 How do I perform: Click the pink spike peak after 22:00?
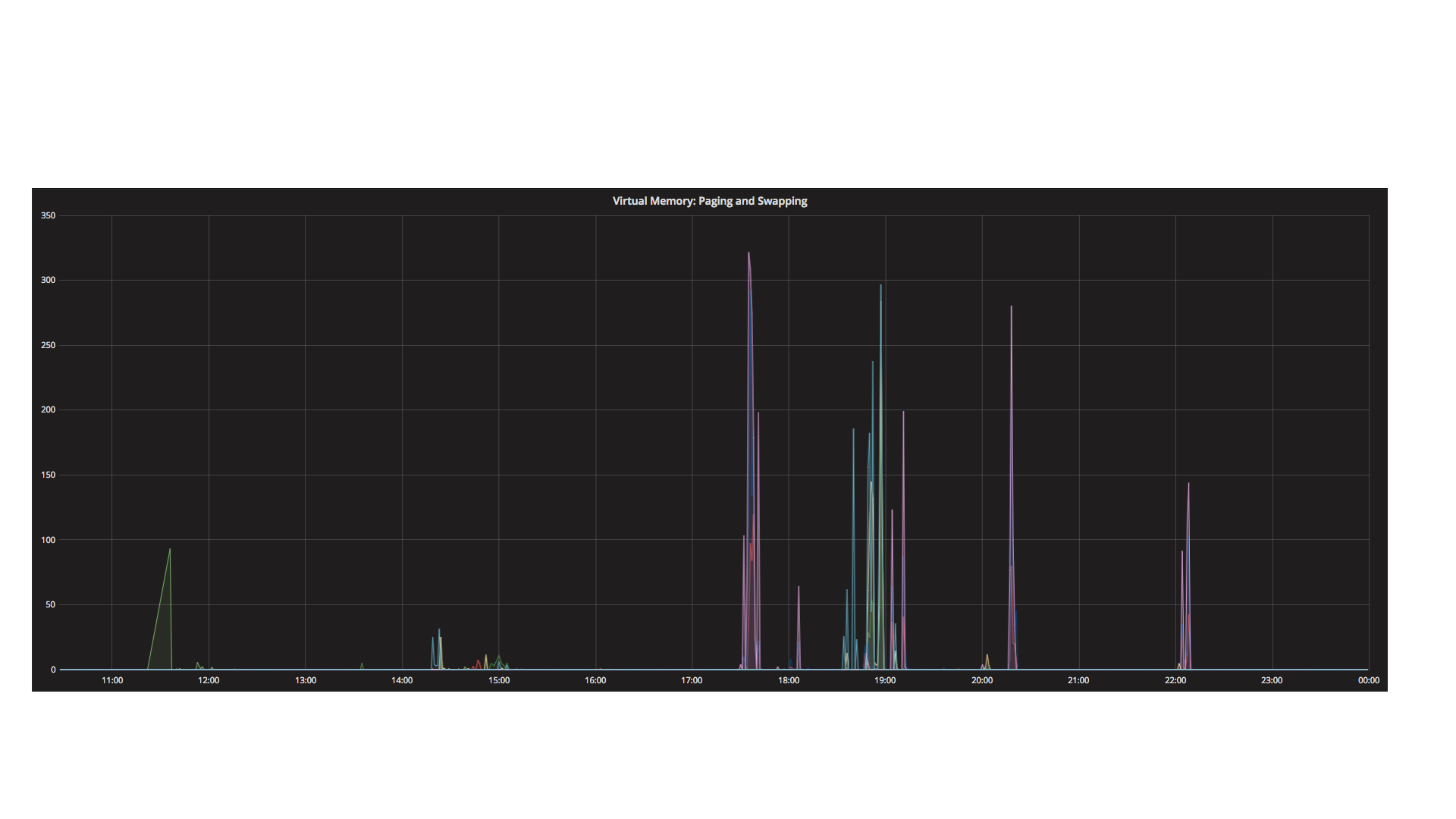(1188, 485)
